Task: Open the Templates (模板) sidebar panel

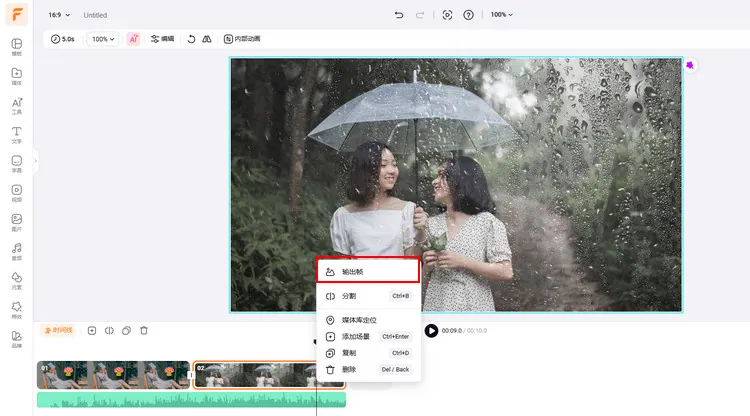Action: pyautogui.click(x=16, y=47)
